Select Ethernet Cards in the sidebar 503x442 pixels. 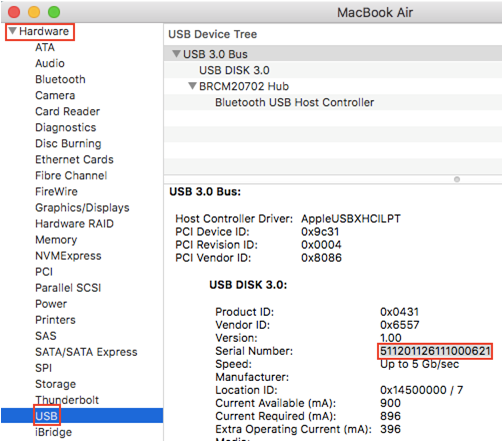(x=74, y=159)
